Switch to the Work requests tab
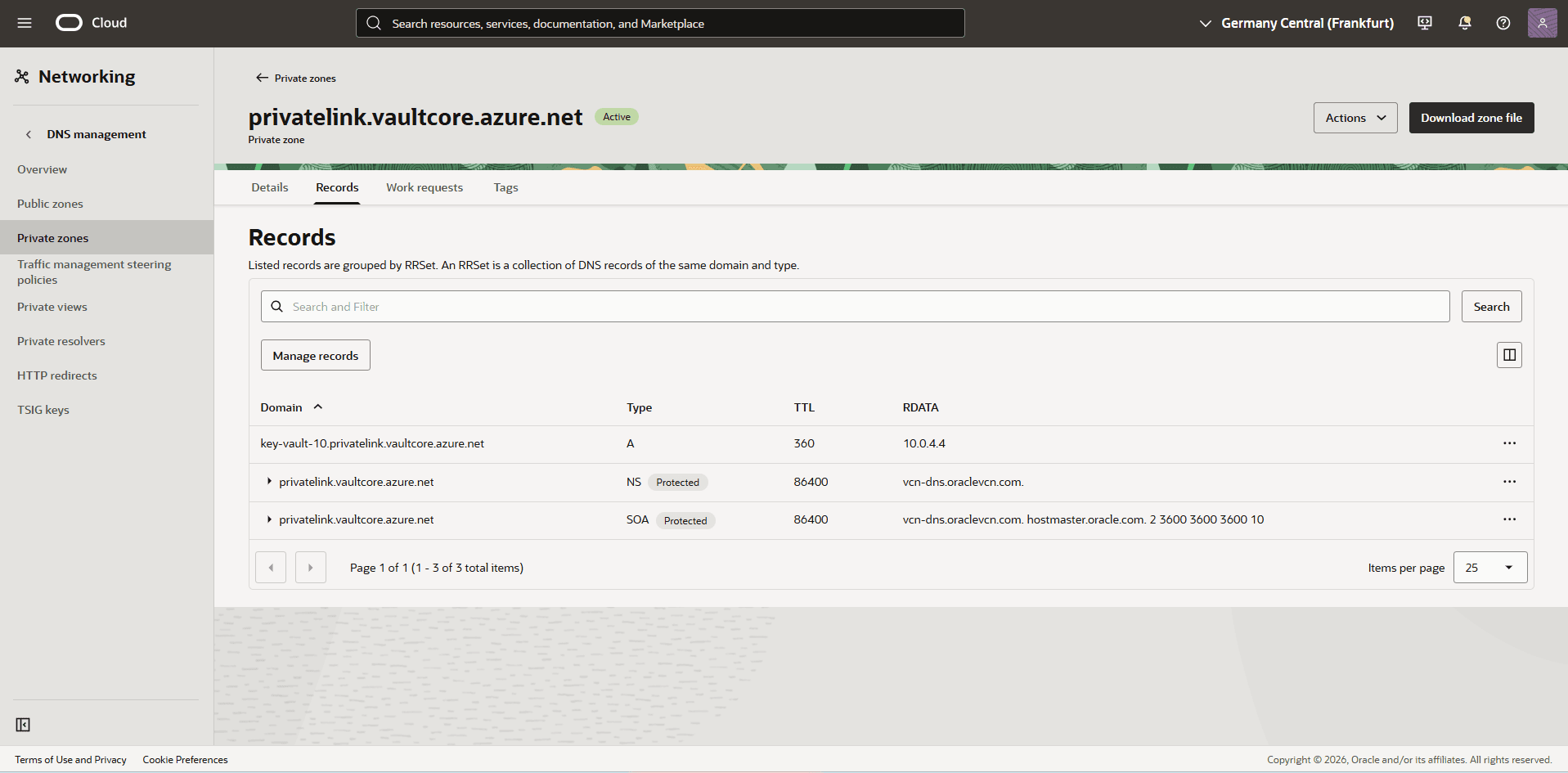Image resolution: width=1568 pixels, height=773 pixels. point(425,187)
